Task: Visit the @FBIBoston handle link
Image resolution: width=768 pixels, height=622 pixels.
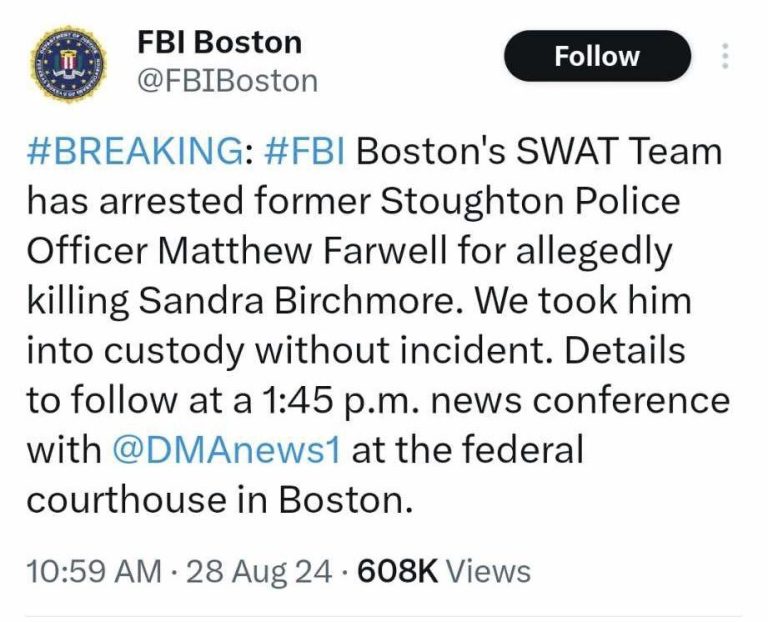Action: [228, 81]
